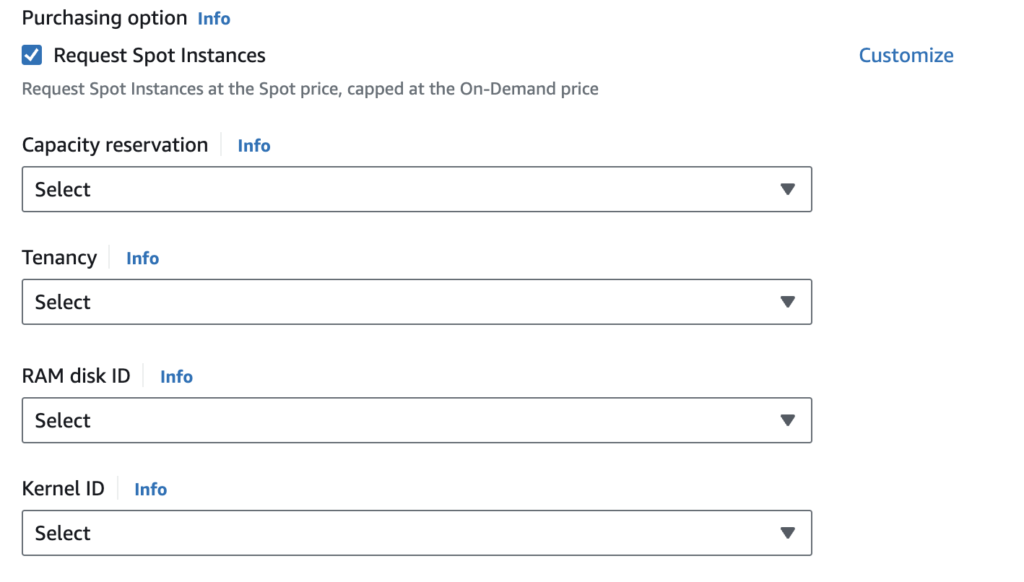Click the Tenancy field label

click(x=59, y=258)
